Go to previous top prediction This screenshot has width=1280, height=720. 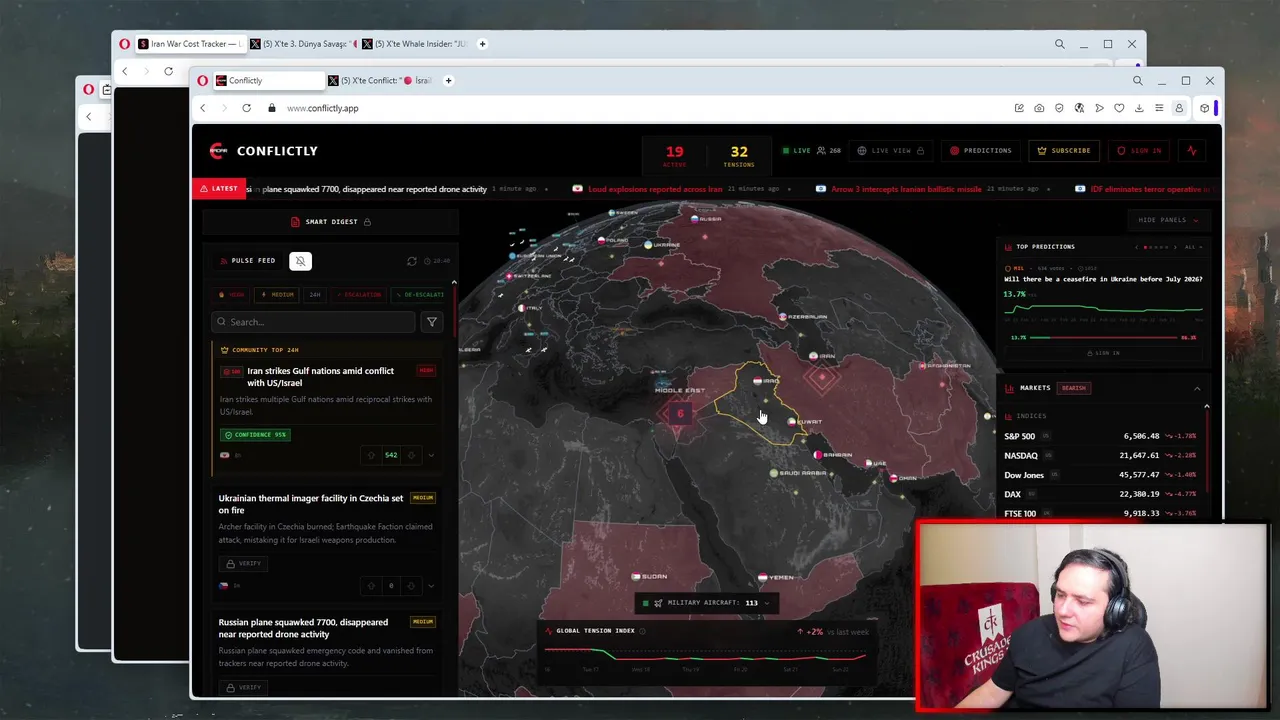[x=1136, y=247]
